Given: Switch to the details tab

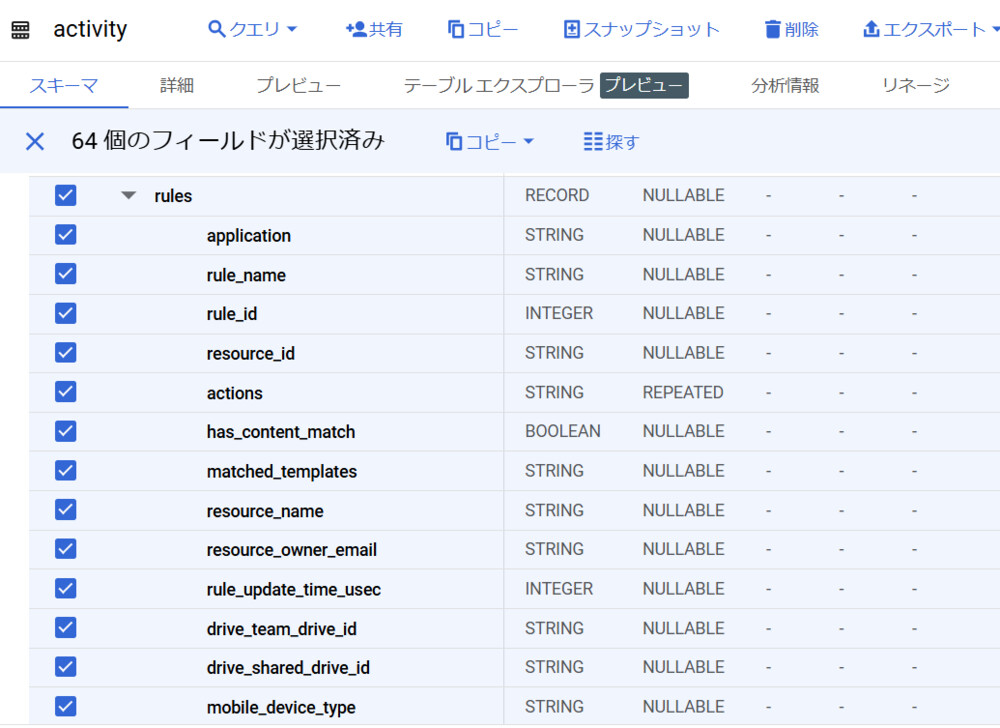Looking at the screenshot, I should pos(177,85).
